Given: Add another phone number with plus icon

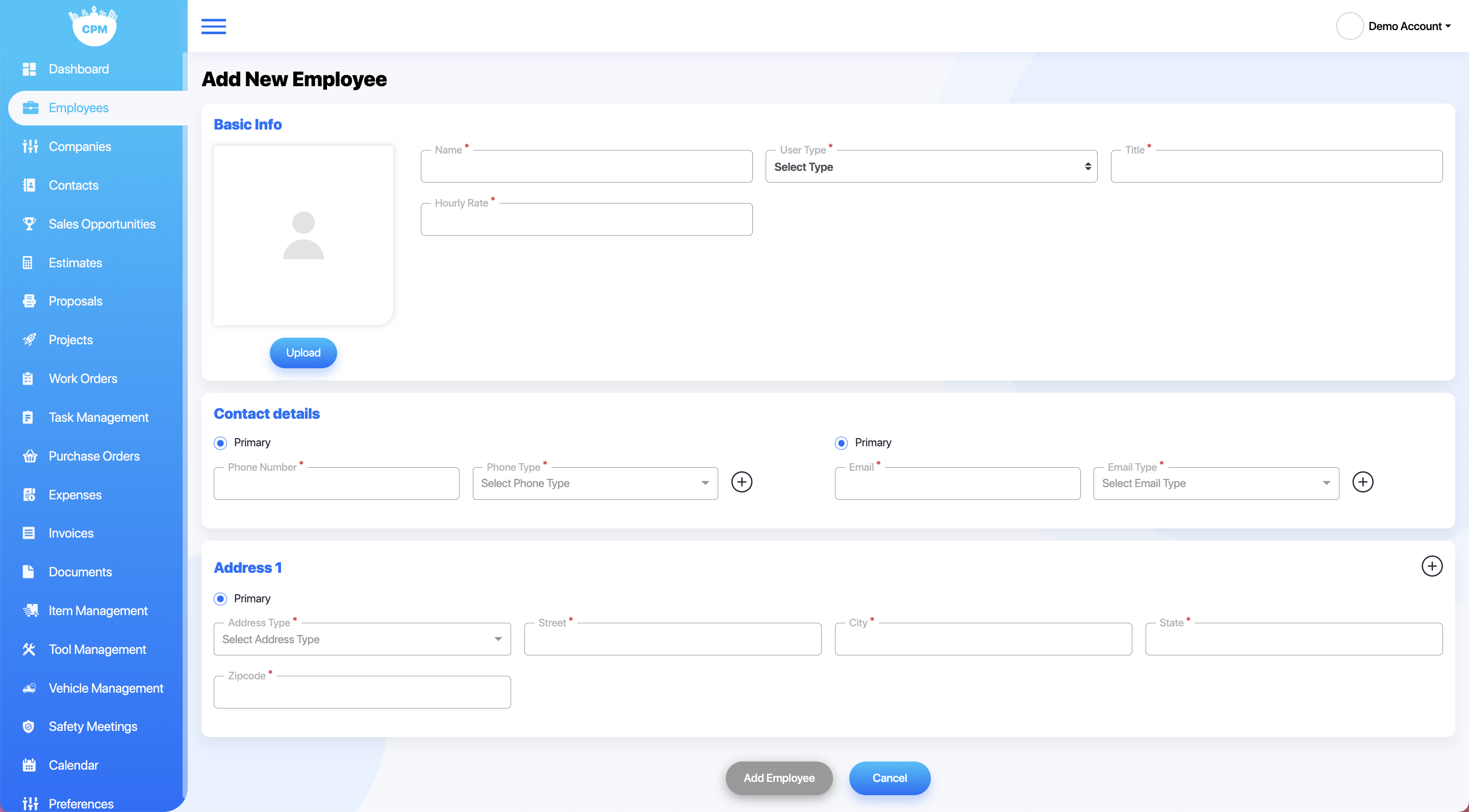Looking at the screenshot, I should pyautogui.click(x=742, y=483).
